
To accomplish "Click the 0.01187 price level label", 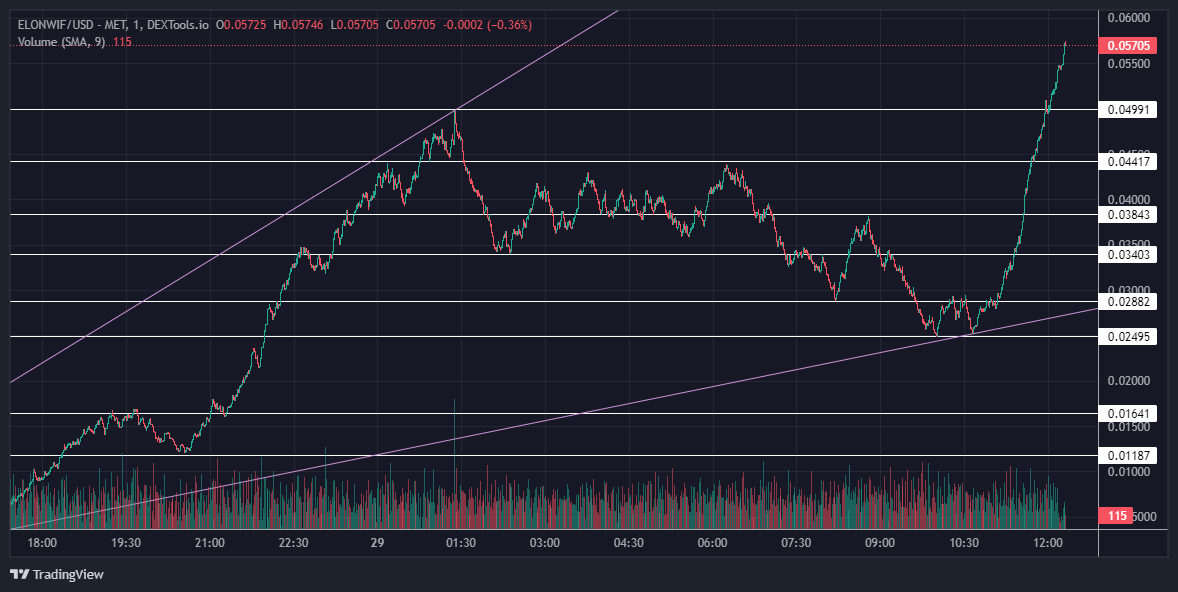I will click(1127, 456).
